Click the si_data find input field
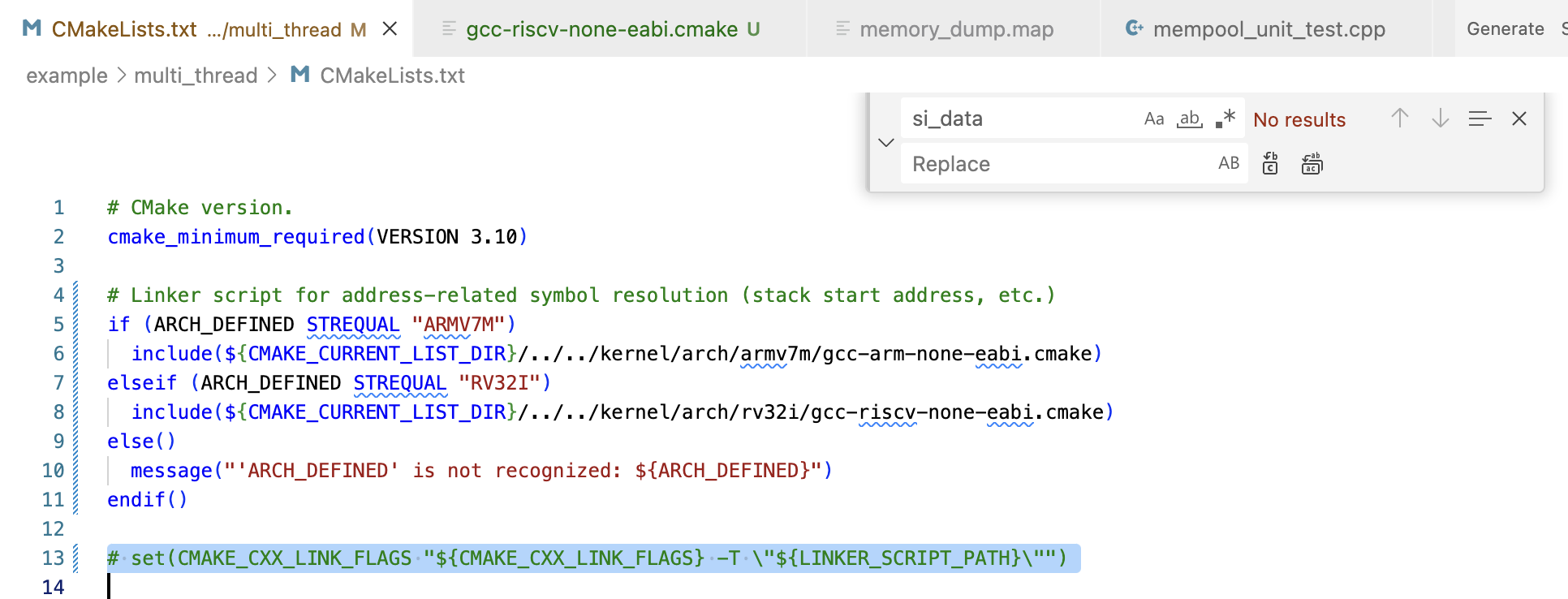This screenshot has height=599, width=1568. (1019, 119)
